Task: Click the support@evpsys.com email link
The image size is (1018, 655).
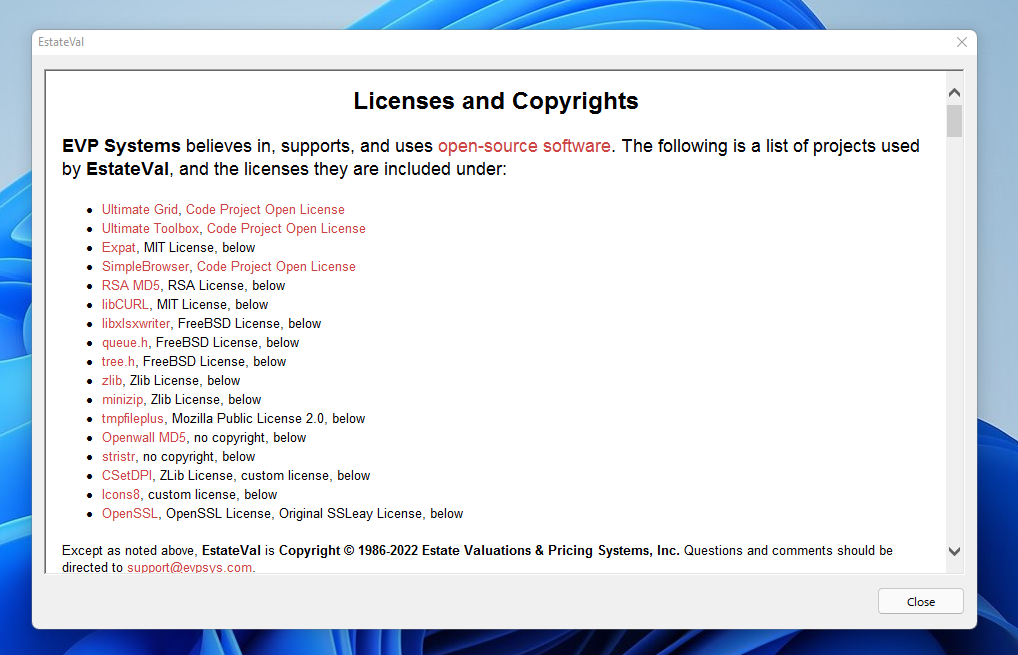Action: click(190, 567)
